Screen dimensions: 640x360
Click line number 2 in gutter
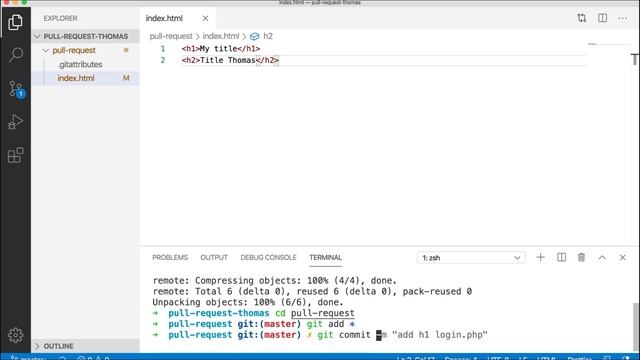(163, 60)
